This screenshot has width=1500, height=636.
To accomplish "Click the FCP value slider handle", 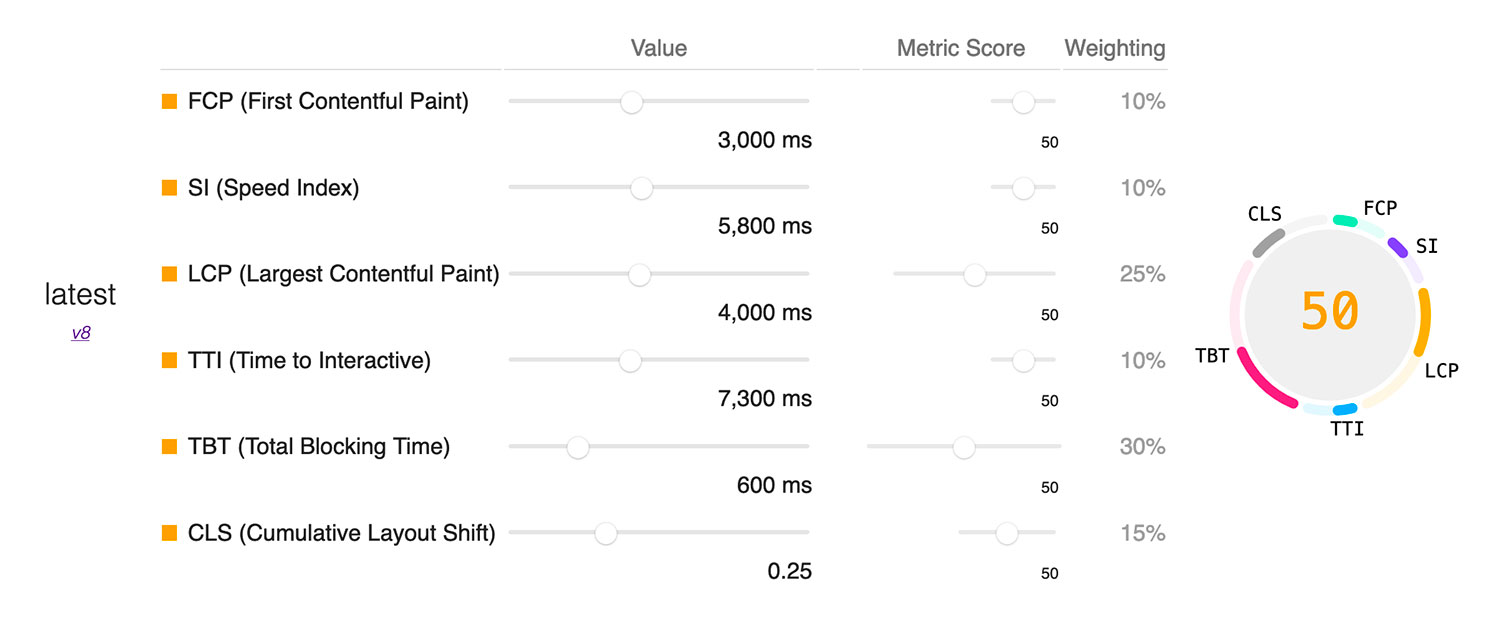I will pos(631,101).
